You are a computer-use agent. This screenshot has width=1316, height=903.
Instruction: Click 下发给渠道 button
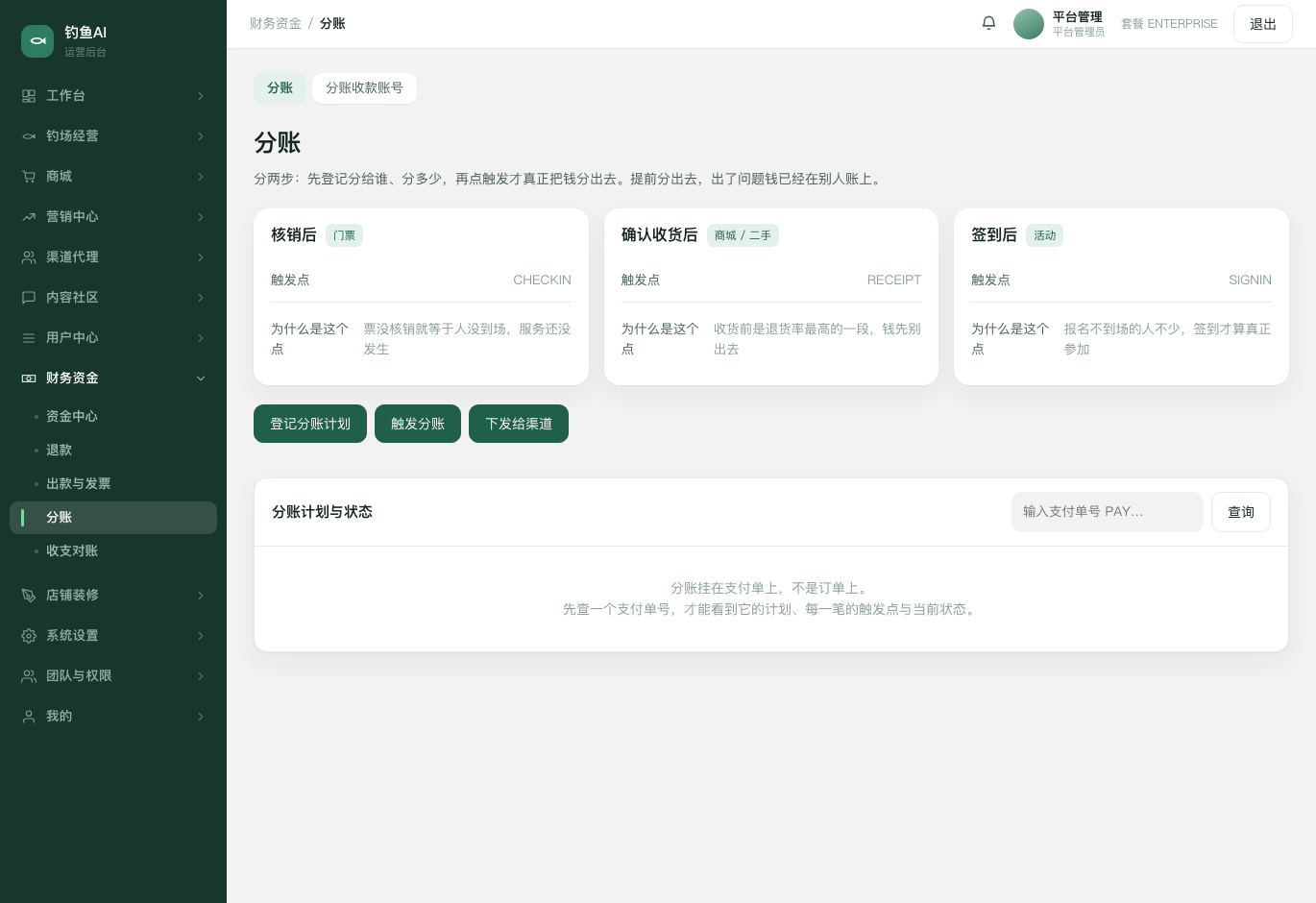[x=519, y=424]
